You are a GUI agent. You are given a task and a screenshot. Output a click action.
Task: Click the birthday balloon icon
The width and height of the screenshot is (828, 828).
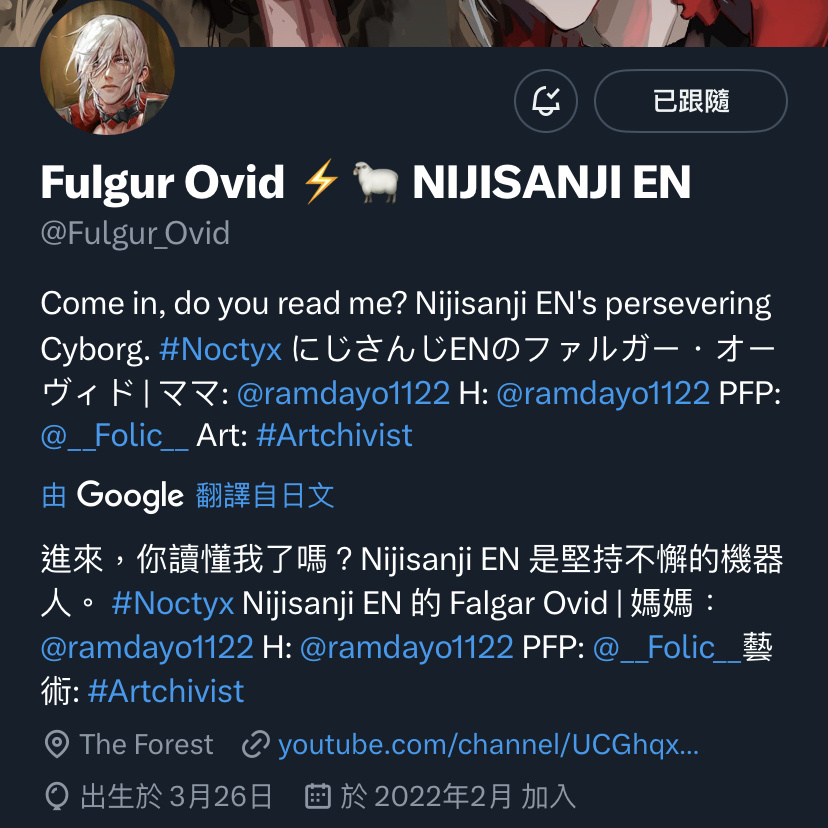[57, 796]
